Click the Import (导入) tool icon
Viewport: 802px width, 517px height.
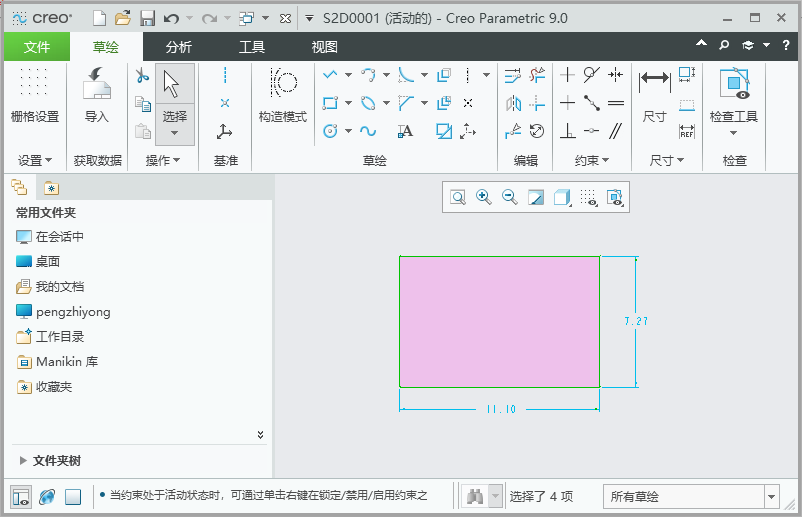tap(96, 84)
